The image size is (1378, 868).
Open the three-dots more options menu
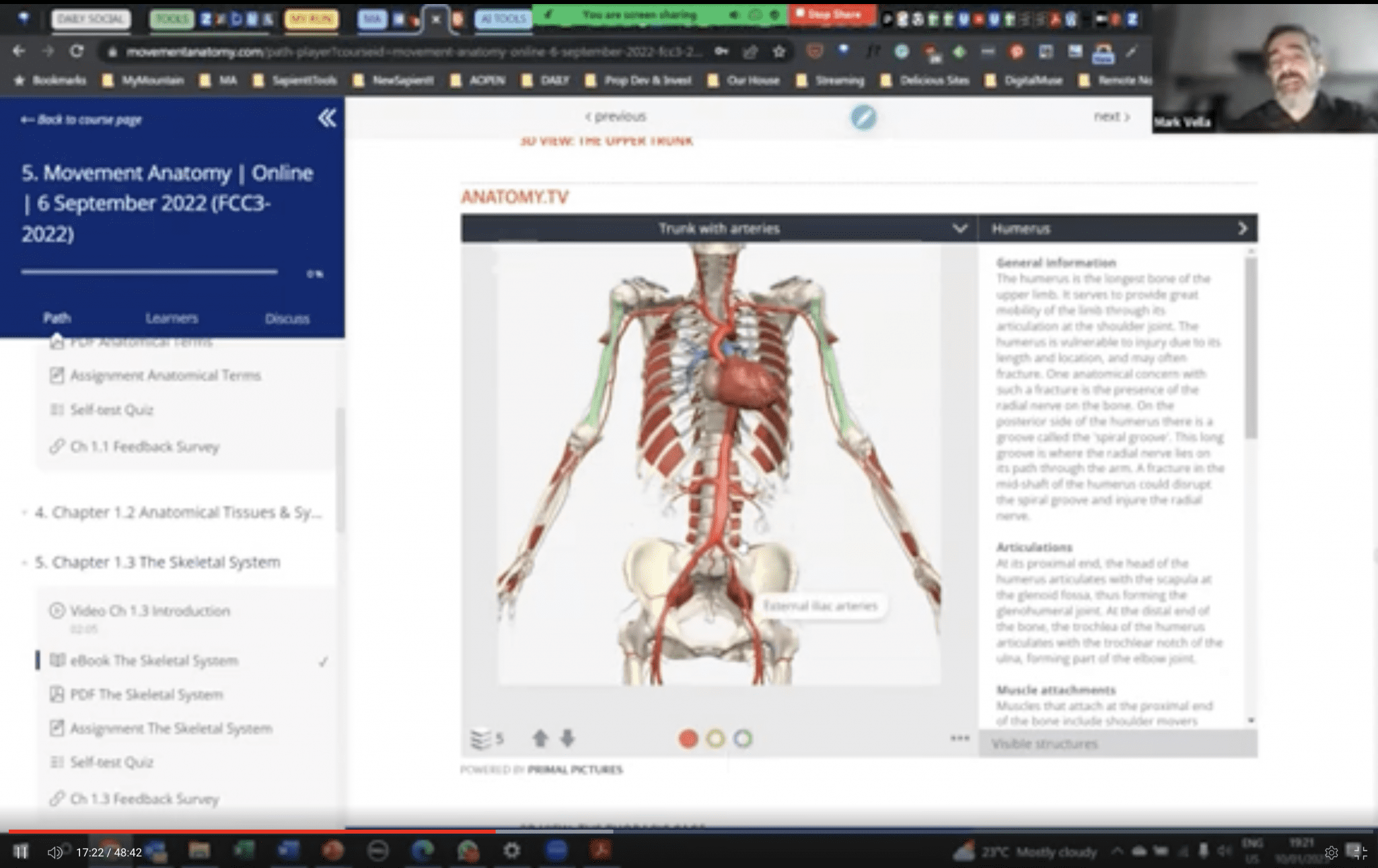959,738
